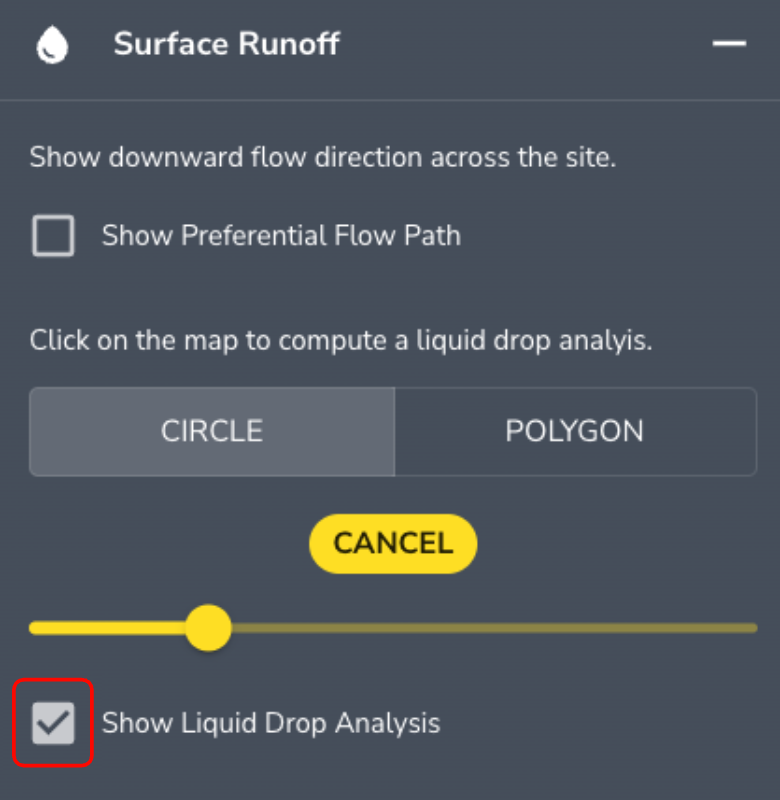Minimize the Surface Runoff dialog
Image resolution: width=780 pixels, height=800 pixels.
coord(731,44)
